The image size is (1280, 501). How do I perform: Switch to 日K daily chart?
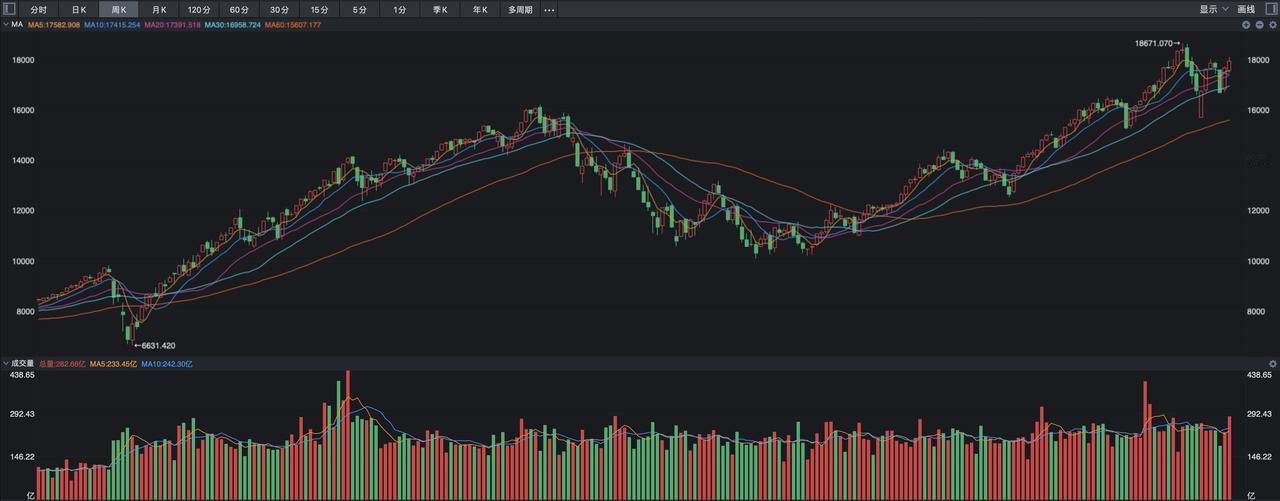coord(78,9)
